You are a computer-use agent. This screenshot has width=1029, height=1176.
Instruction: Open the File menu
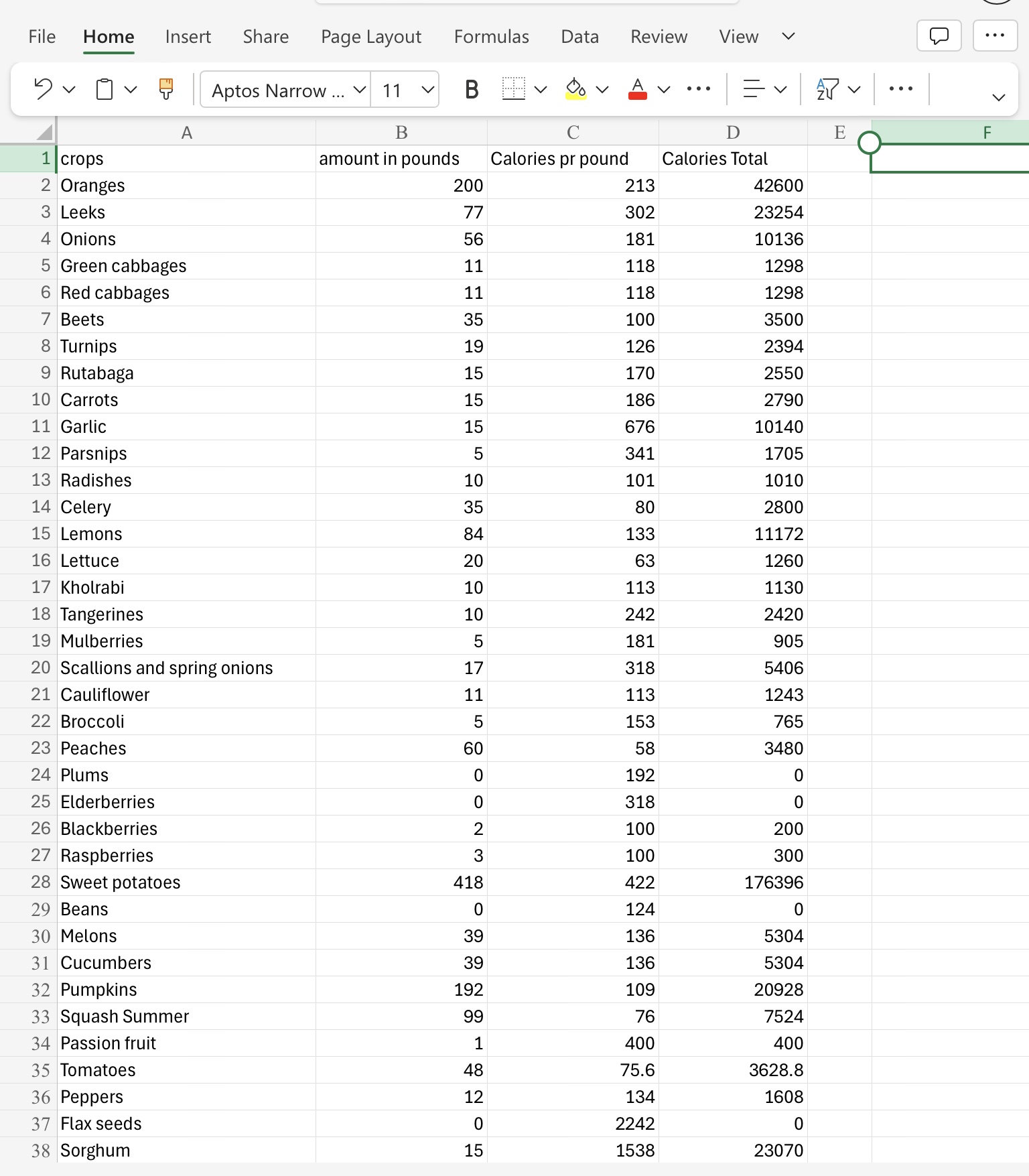coord(42,37)
